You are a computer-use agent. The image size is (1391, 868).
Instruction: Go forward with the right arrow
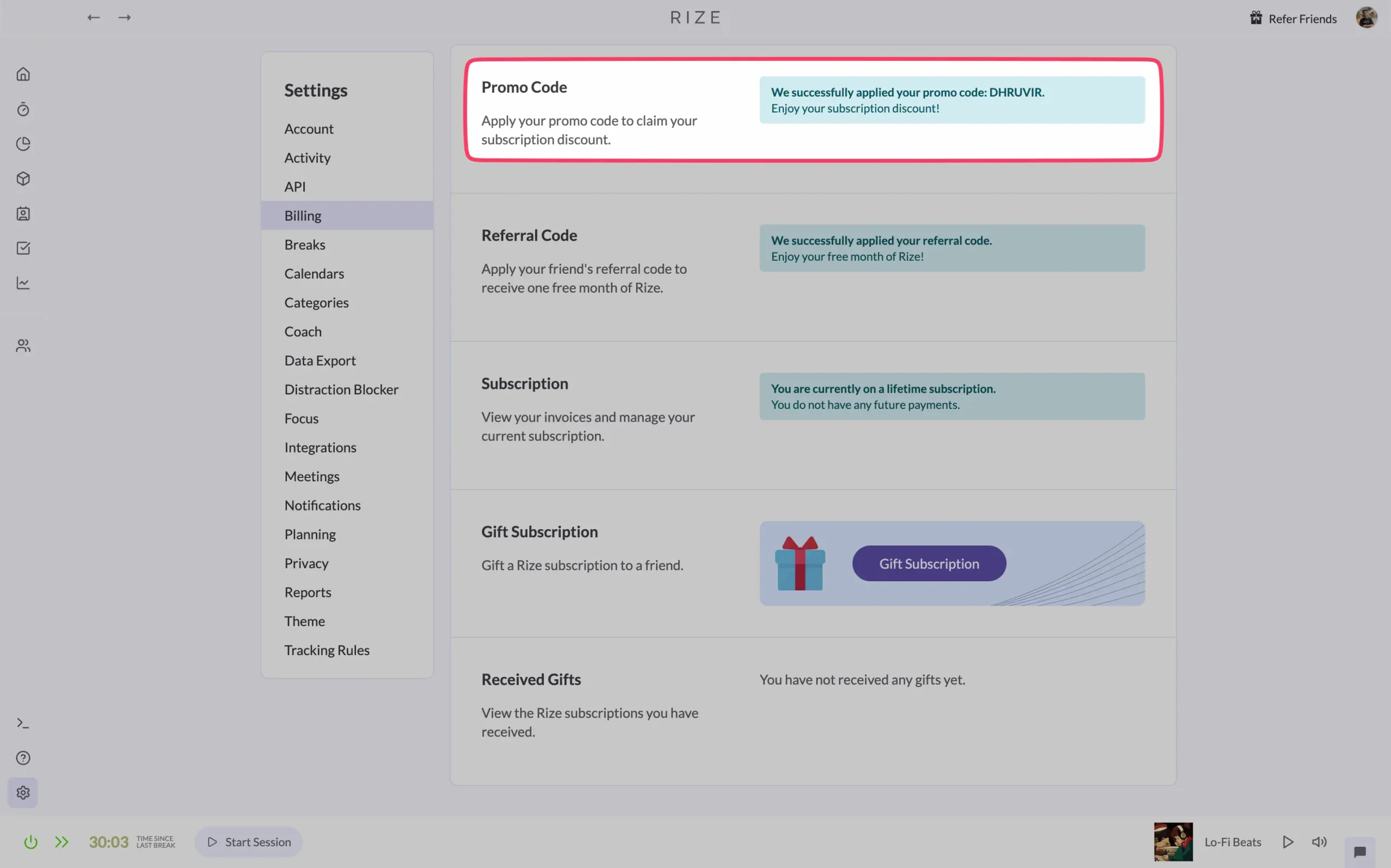point(124,18)
